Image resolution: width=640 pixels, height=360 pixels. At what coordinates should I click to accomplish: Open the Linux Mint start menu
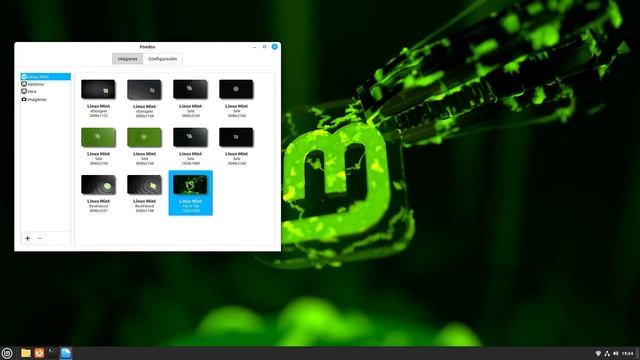click(7, 353)
